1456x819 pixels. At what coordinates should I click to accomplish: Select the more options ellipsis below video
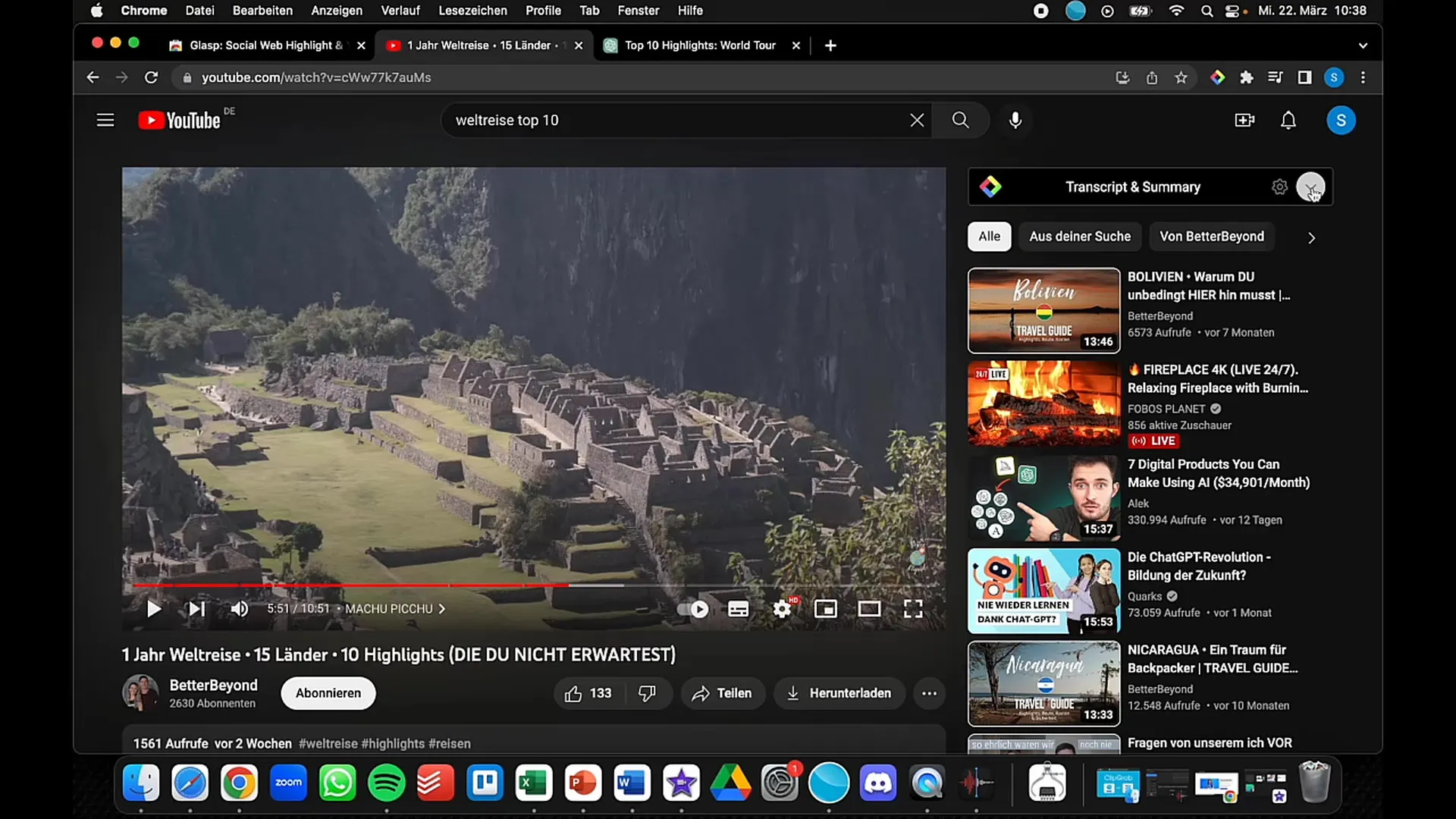(929, 693)
